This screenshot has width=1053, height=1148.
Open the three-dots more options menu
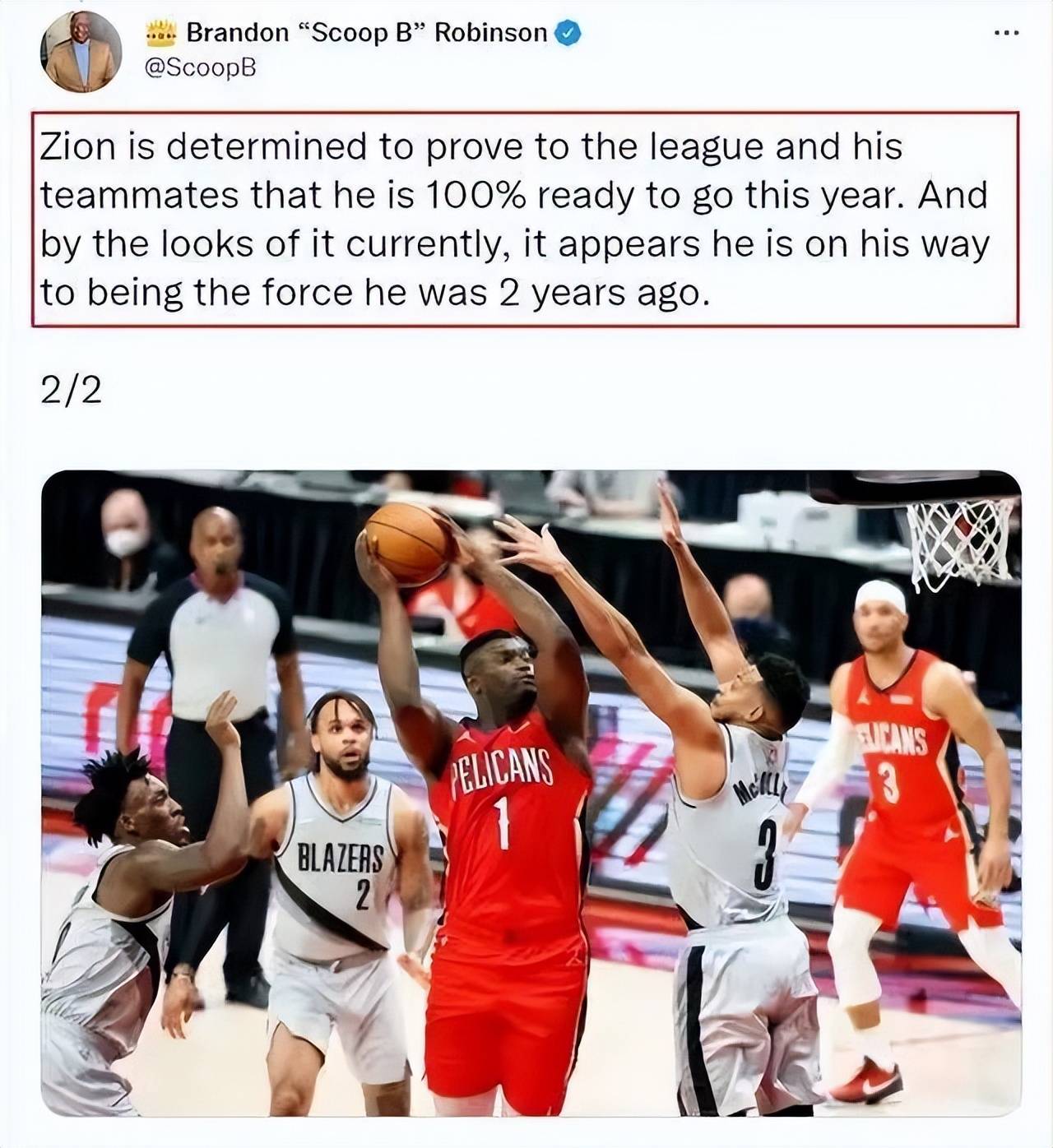pos(1006,34)
